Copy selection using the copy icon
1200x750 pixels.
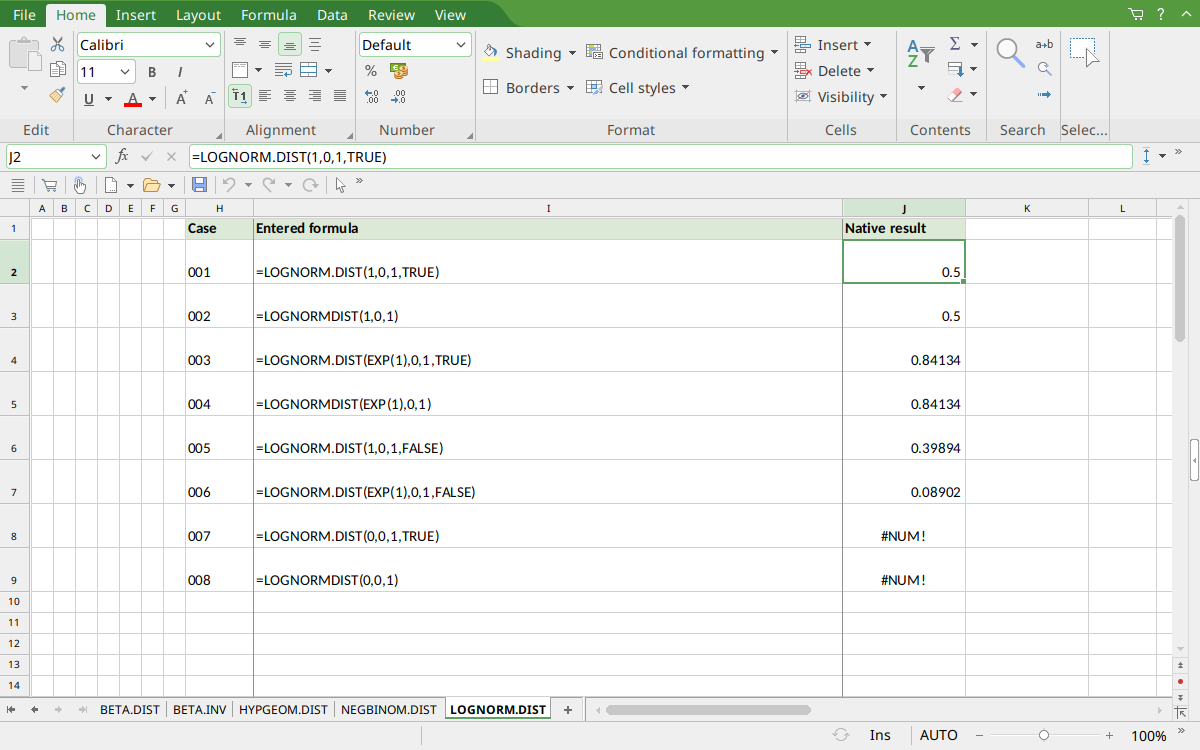click(57, 70)
